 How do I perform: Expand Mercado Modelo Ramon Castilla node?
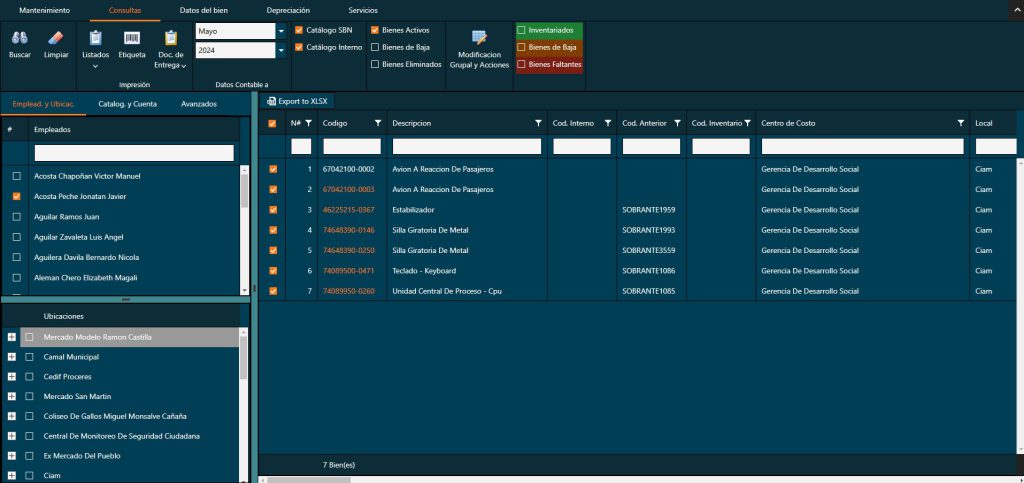coord(11,337)
